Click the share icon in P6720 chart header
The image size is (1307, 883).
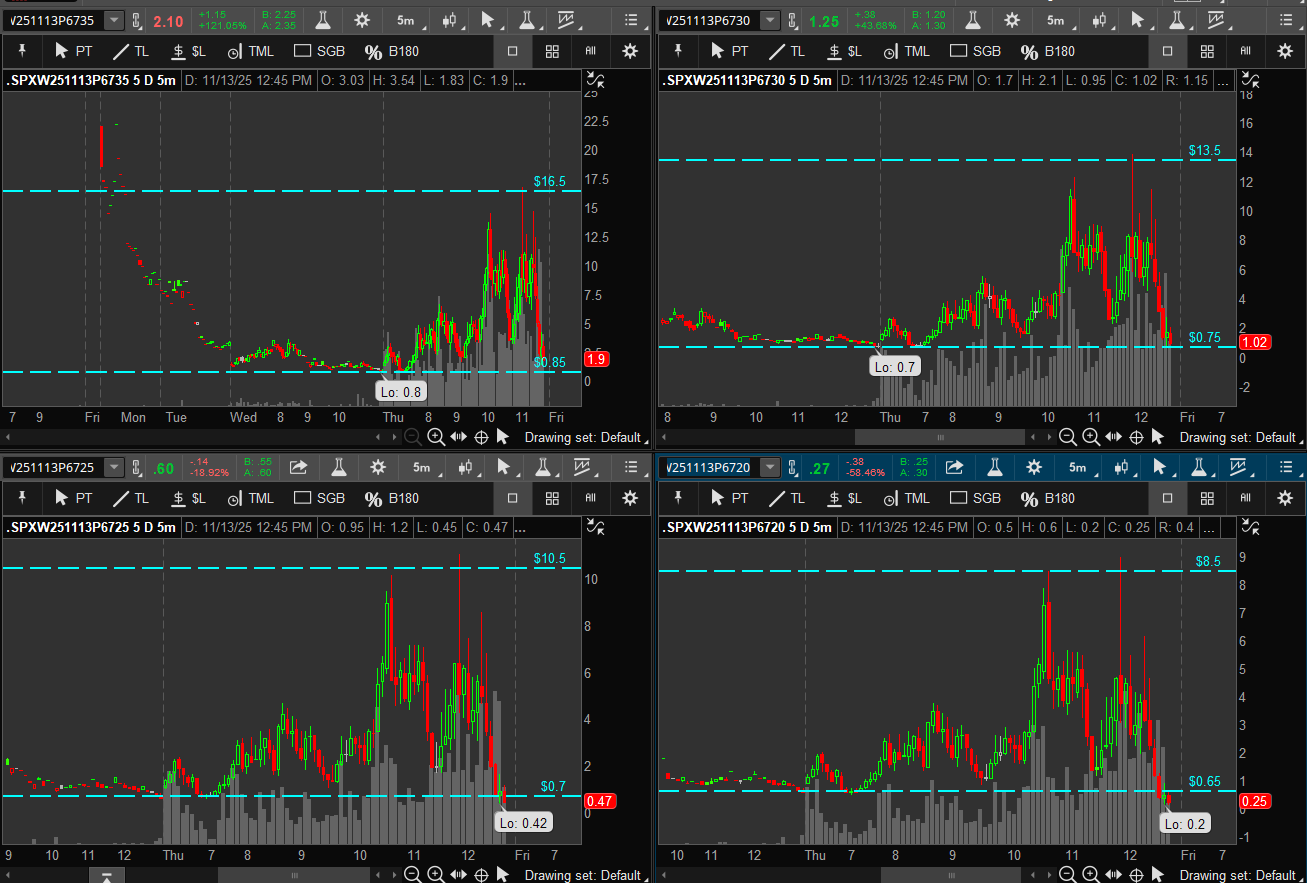954,467
